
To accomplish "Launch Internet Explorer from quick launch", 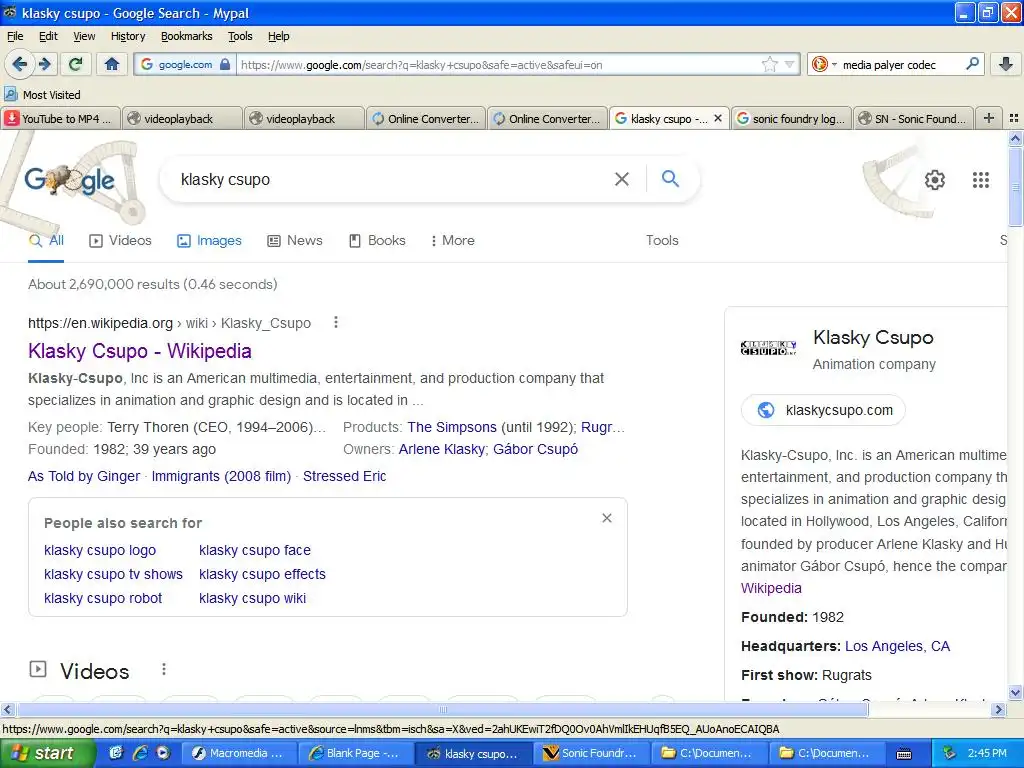I will coord(139,753).
